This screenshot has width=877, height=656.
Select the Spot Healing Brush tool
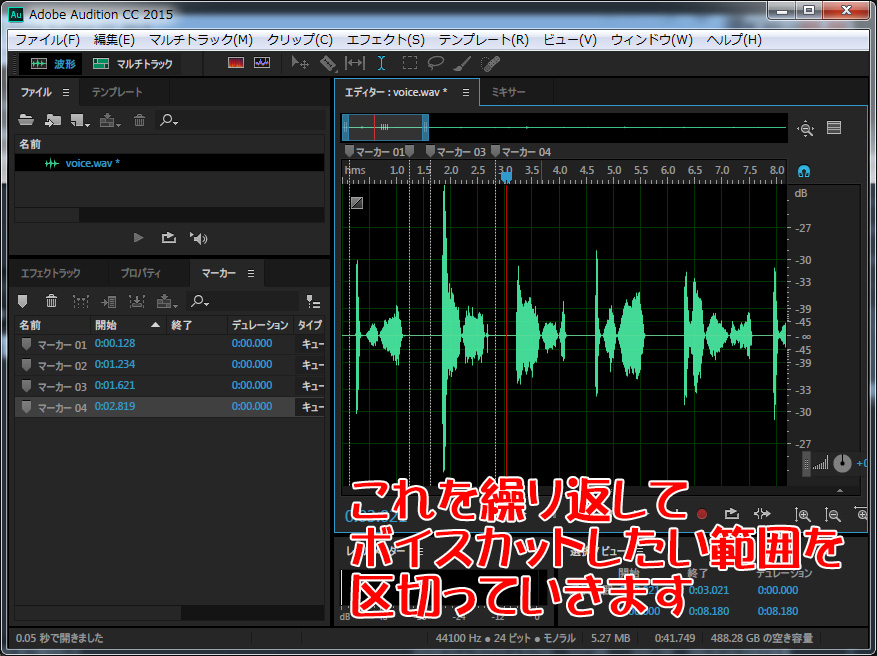pyautogui.click(x=490, y=63)
